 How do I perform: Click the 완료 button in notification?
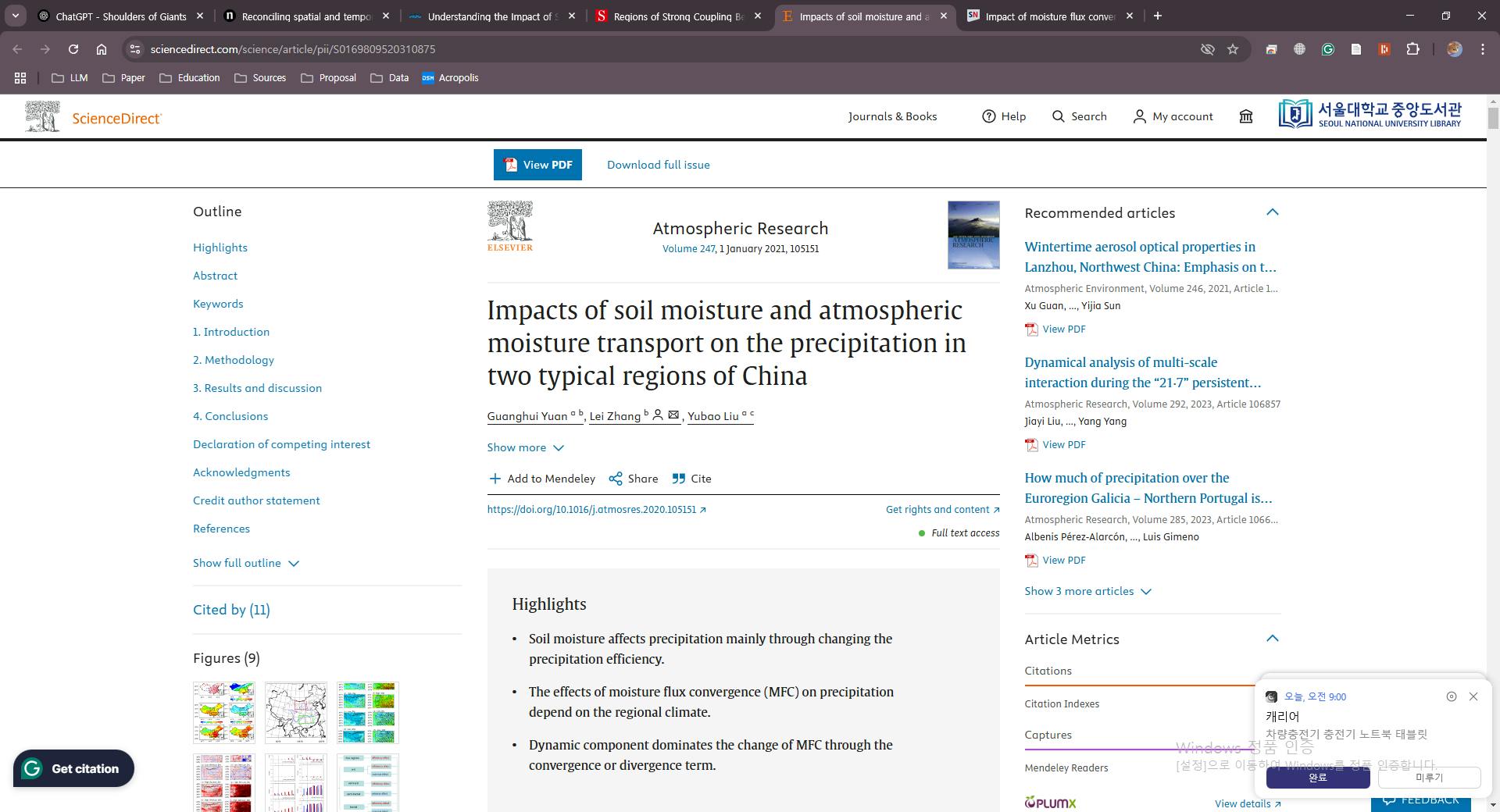[x=1318, y=778]
